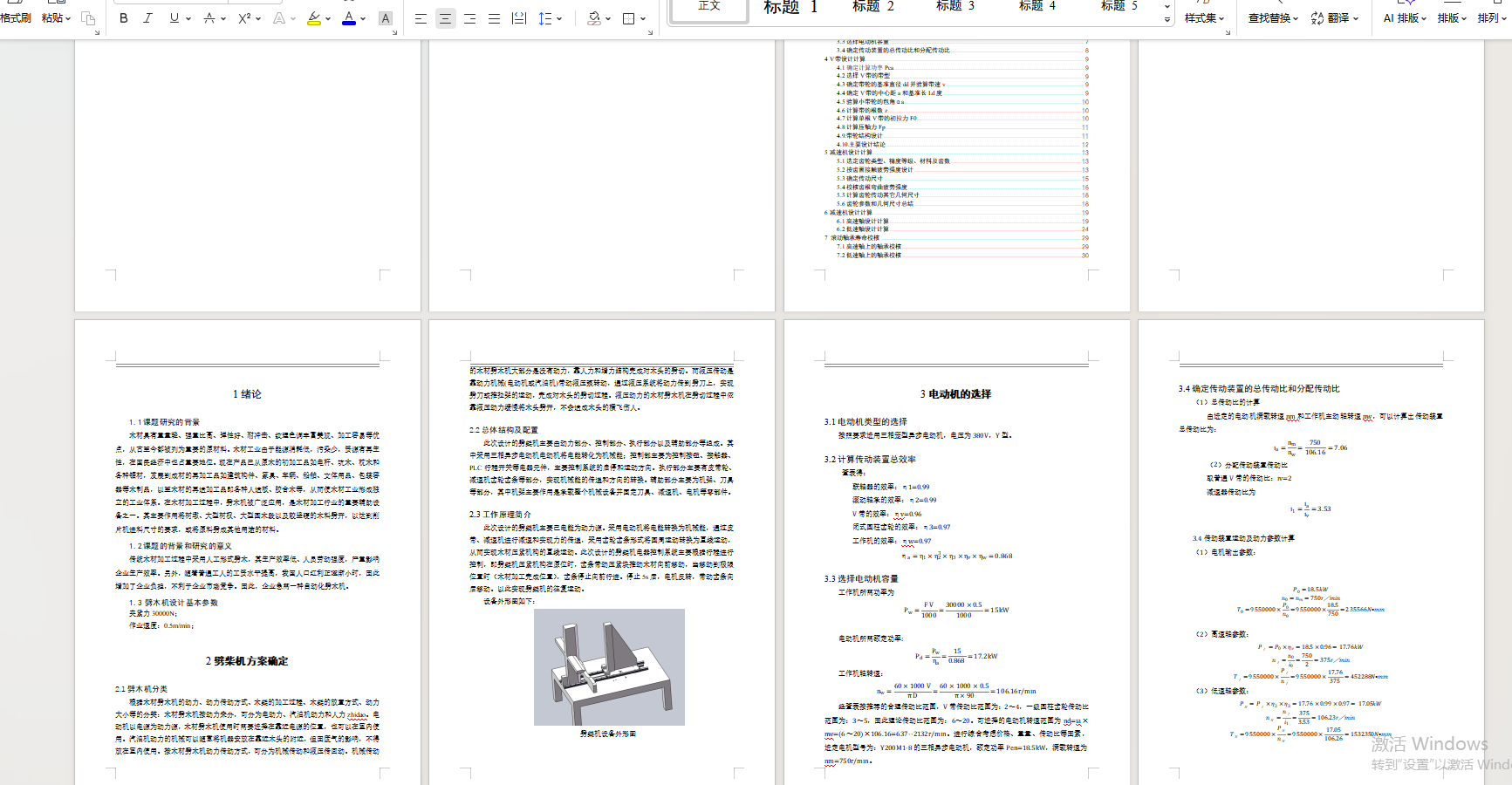This screenshot has height=785, width=1512.
Task: Click the Paste (粘贴) button
Action: coord(52,18)
